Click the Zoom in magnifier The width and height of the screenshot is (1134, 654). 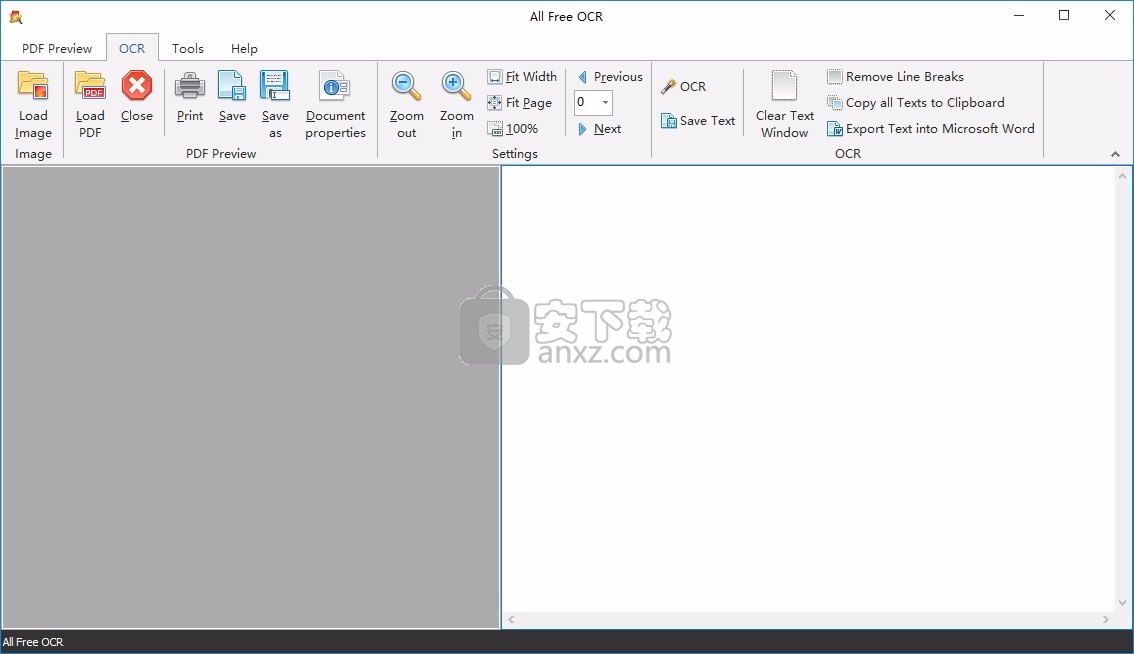point(456,87)
